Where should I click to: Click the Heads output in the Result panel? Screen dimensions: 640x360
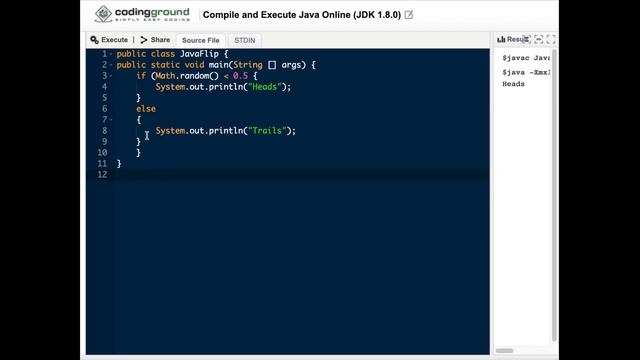[513, 84]
